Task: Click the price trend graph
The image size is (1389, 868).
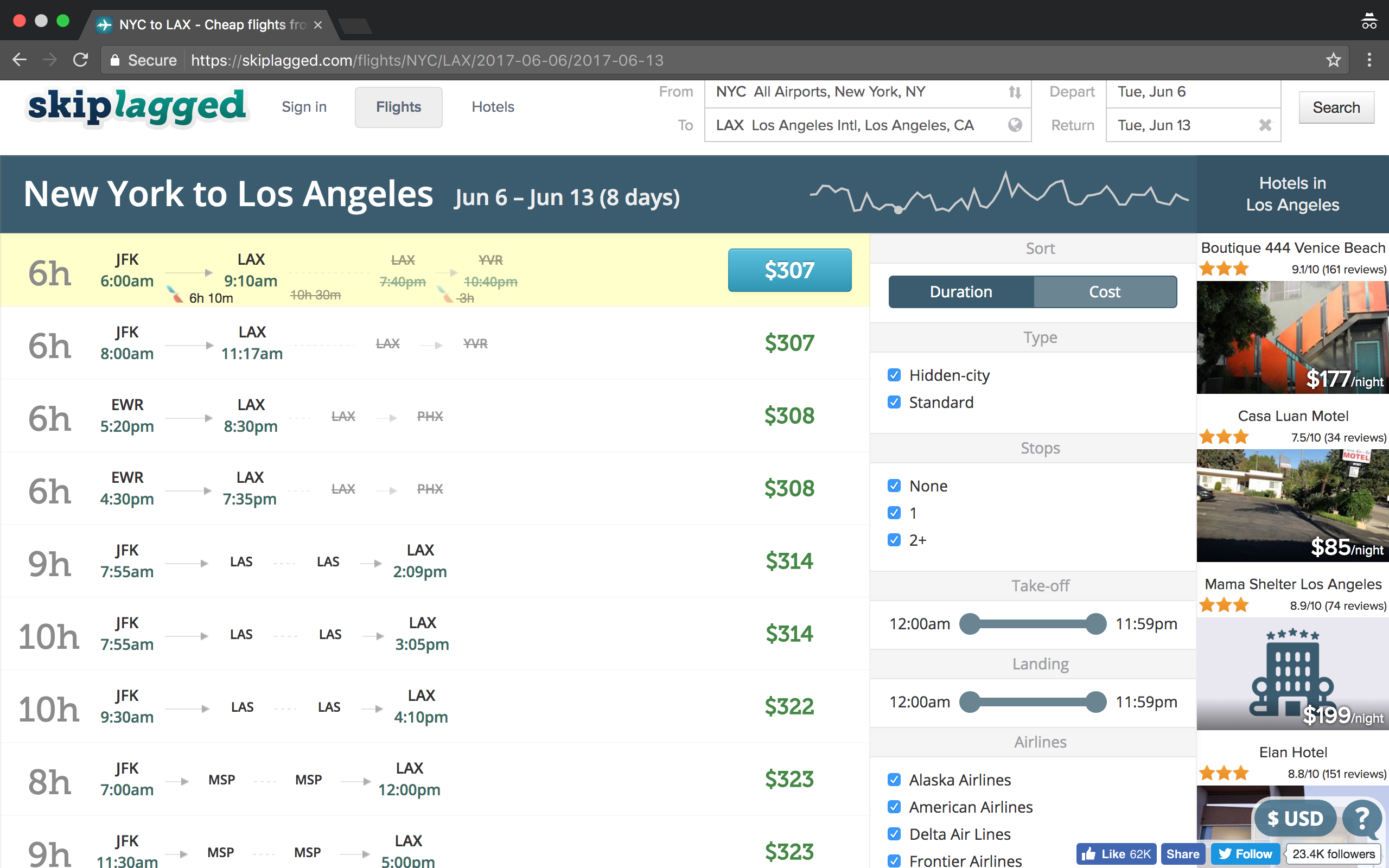Action: [999, 193]
